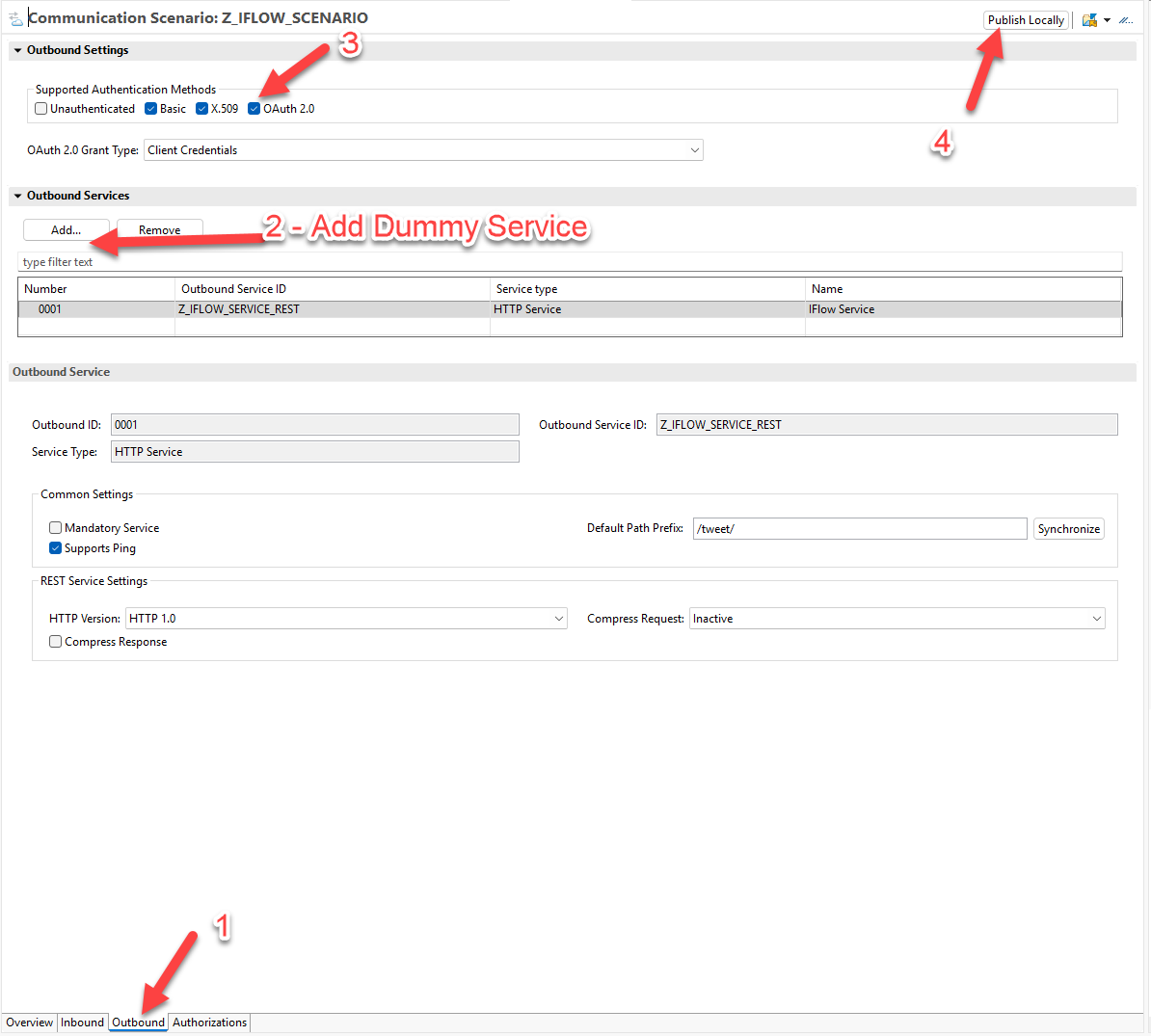Collapse the Outbound Settings section

[x=17, y=50]
